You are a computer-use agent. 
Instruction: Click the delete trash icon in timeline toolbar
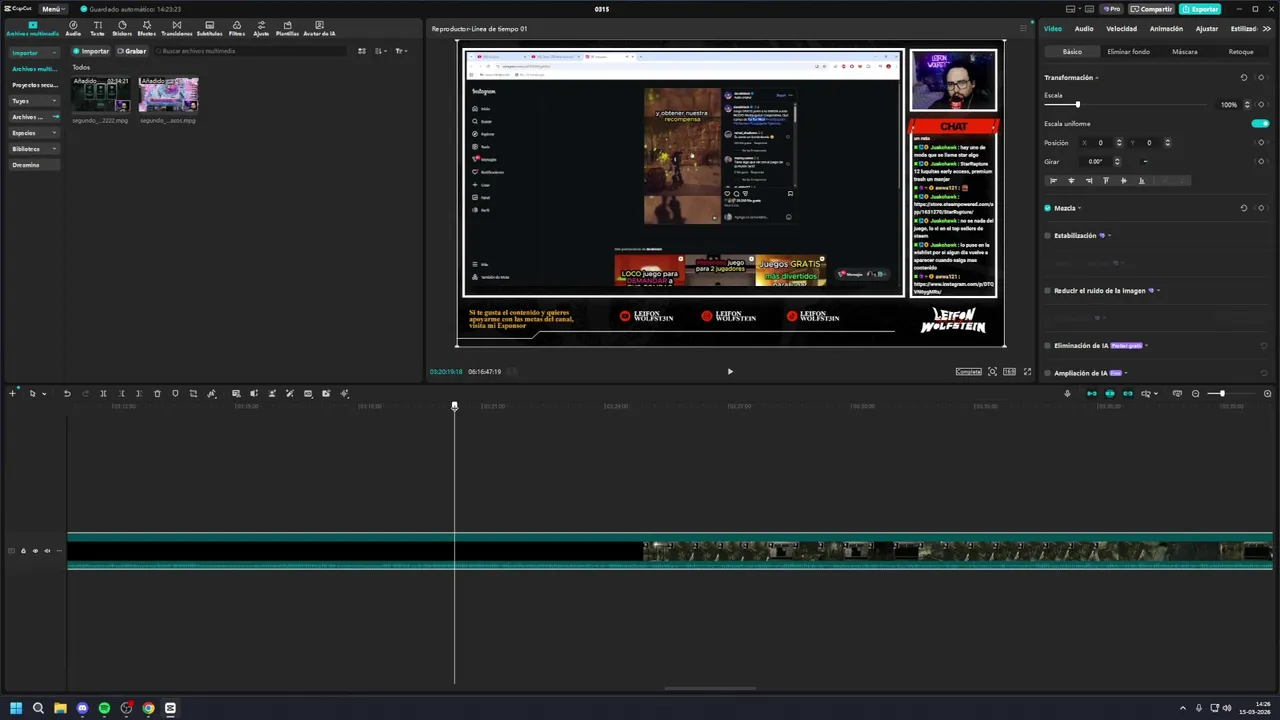[x=157, y=393]
